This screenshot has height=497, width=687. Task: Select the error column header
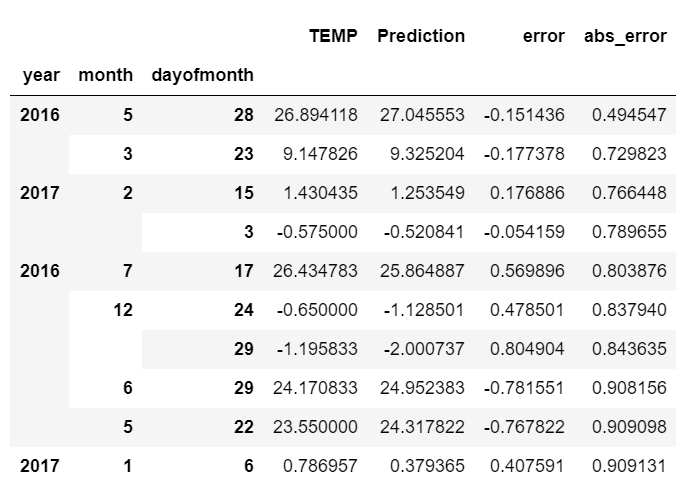point(543,36)
